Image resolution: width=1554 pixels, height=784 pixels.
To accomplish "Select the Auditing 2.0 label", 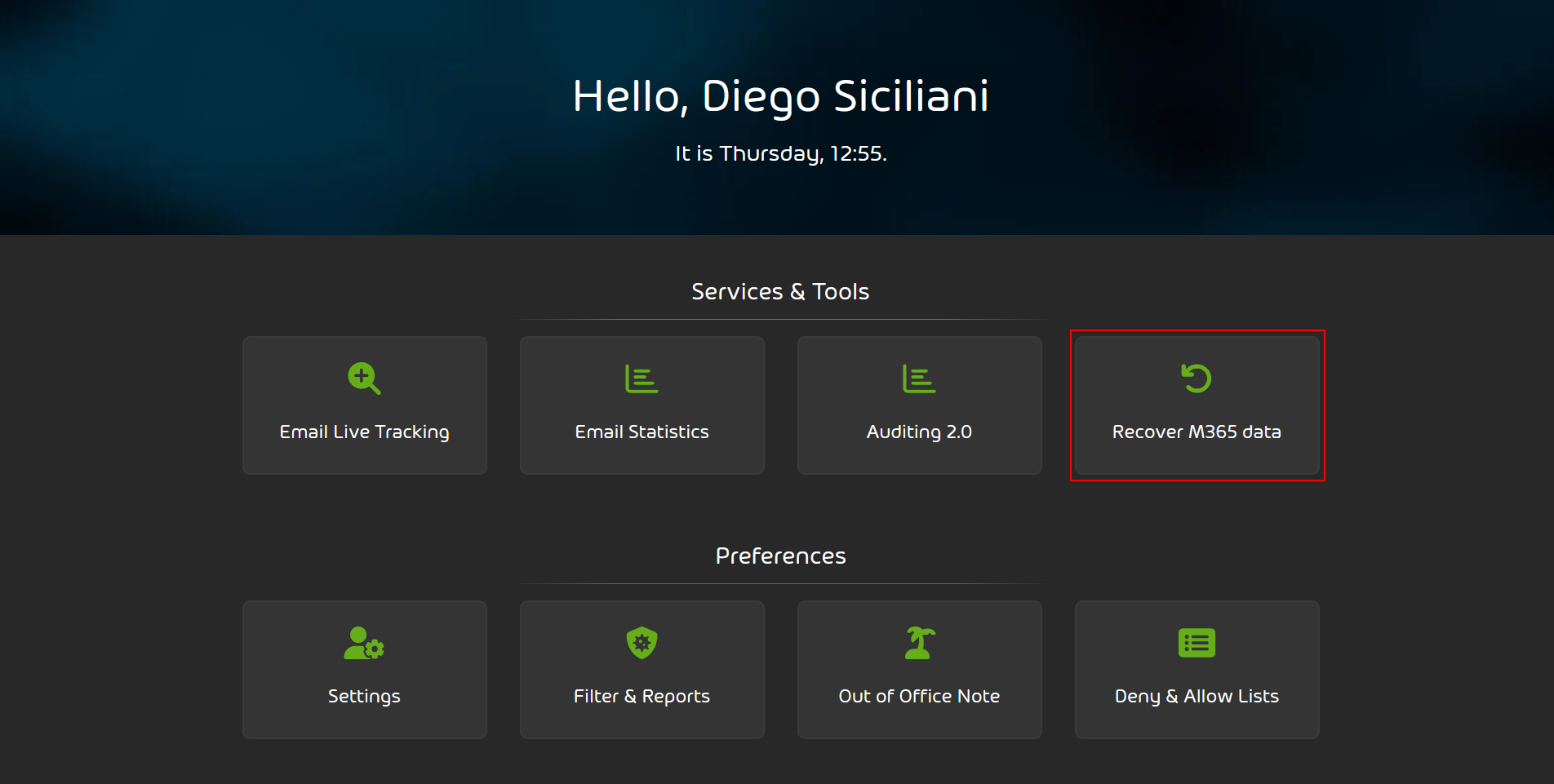I will (x=919, y=432).
